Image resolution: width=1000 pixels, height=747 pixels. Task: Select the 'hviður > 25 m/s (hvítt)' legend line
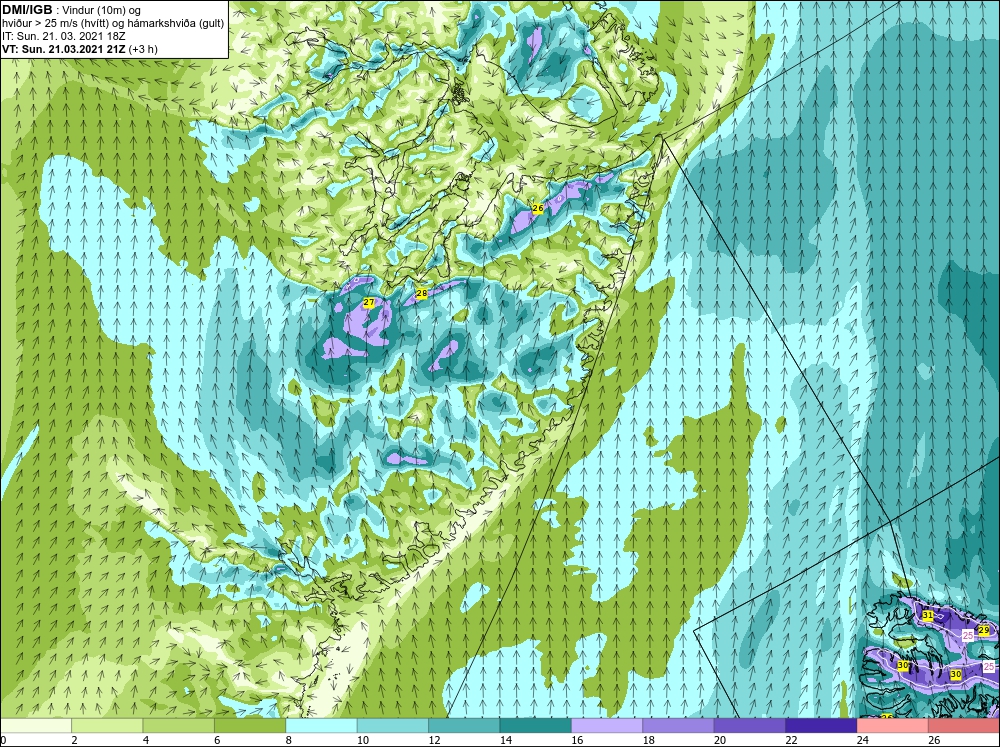(x=55, y=23)
